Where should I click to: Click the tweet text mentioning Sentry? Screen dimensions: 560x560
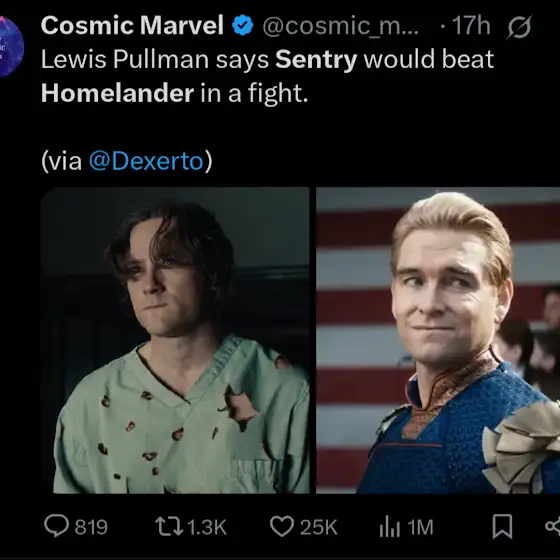(x=267, y=76)
